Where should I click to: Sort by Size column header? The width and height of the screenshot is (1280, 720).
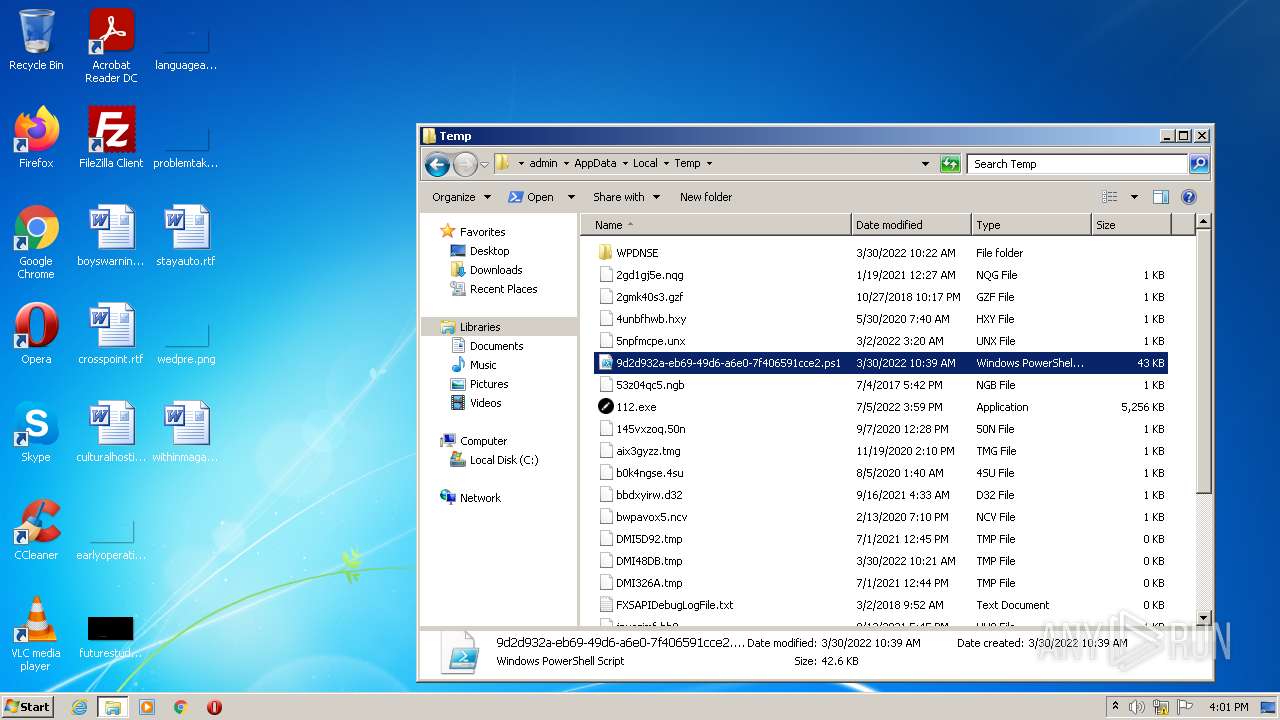tap(1131, 225)
